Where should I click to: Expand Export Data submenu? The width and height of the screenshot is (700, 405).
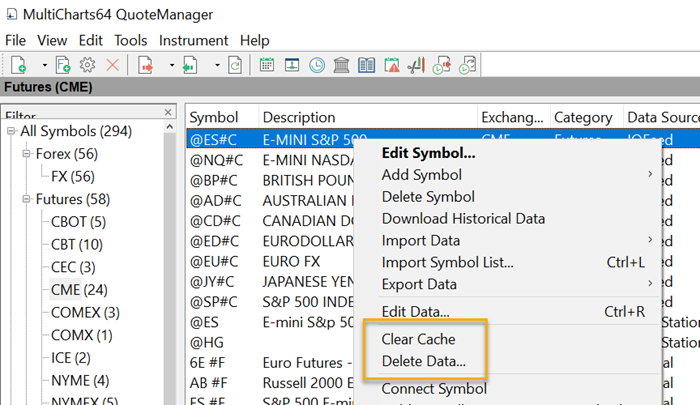click(x=508, y=284)
